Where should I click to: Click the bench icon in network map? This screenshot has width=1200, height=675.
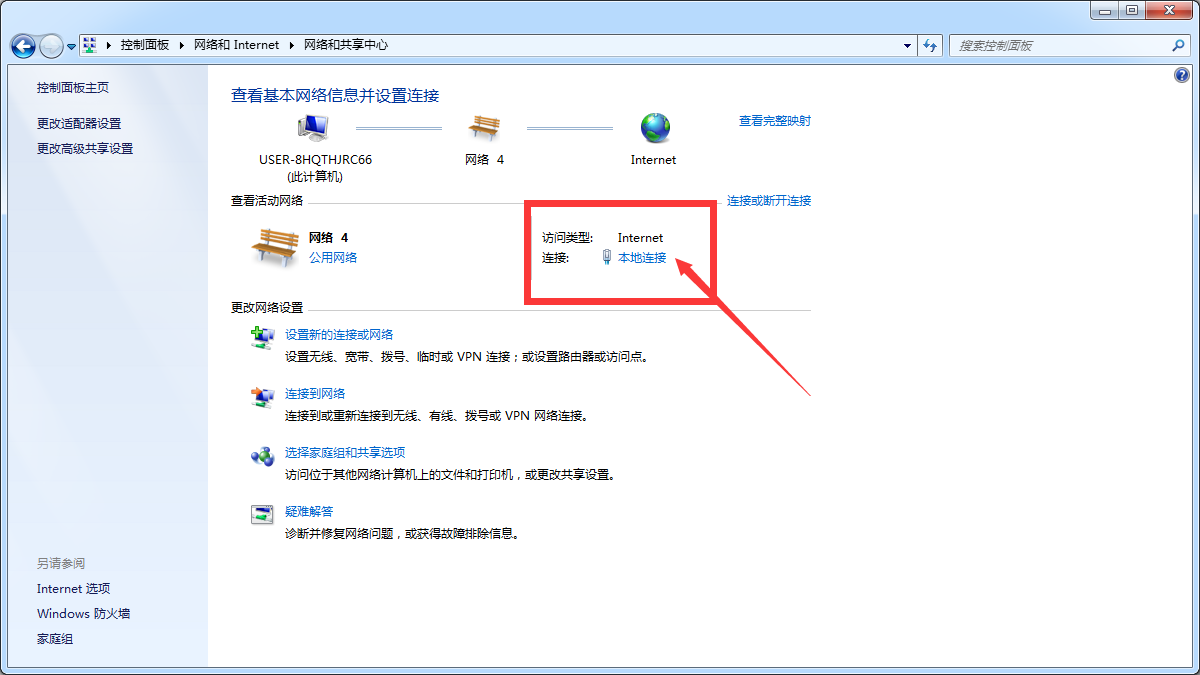pyautogui.click(x=484, y=127)
